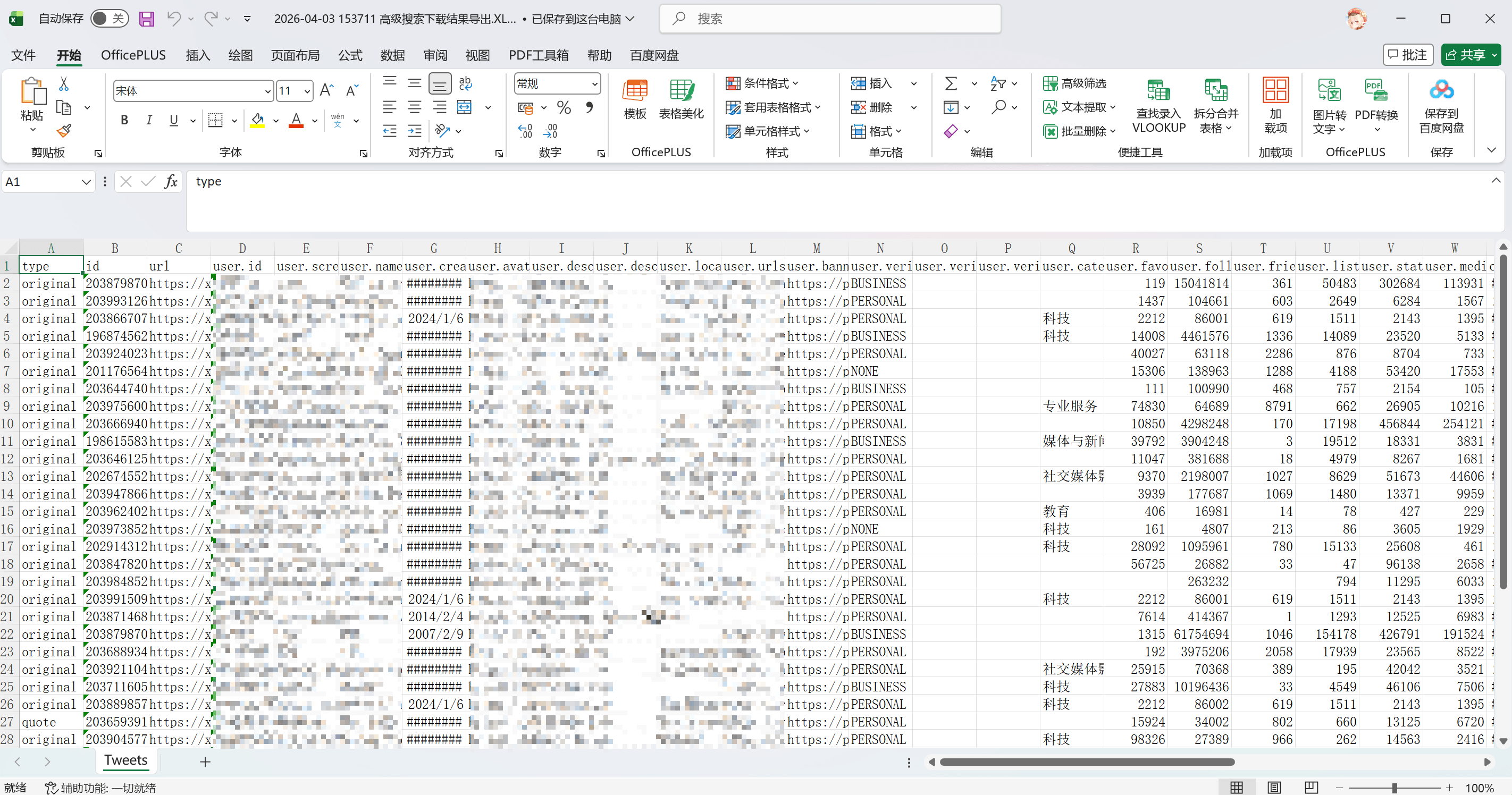The image size is (1512, 795).
Task: Click the AutoSum sigma icon
Action: (951, 83)
